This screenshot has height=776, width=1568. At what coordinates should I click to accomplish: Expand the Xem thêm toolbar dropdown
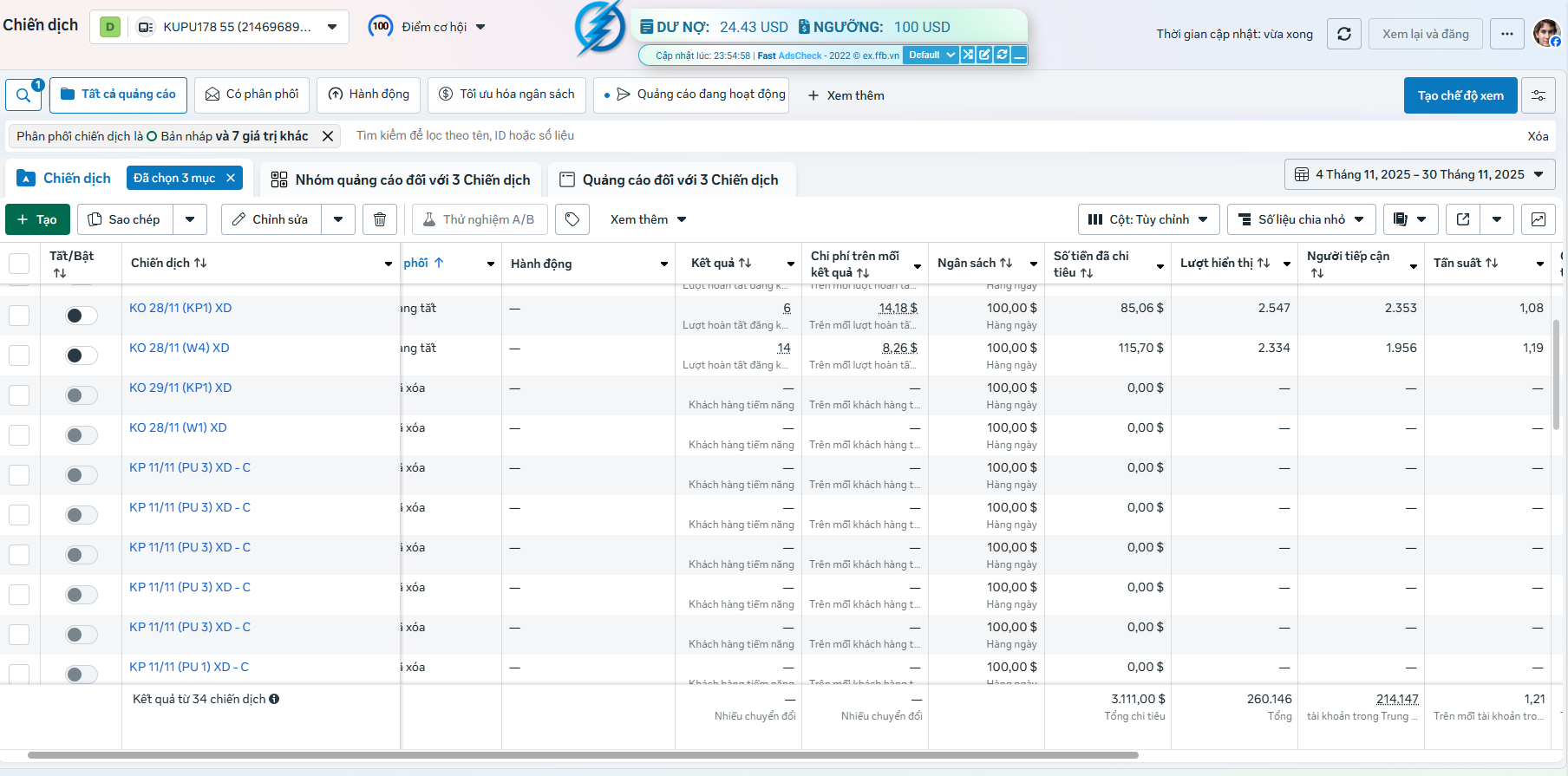(649, 219)
